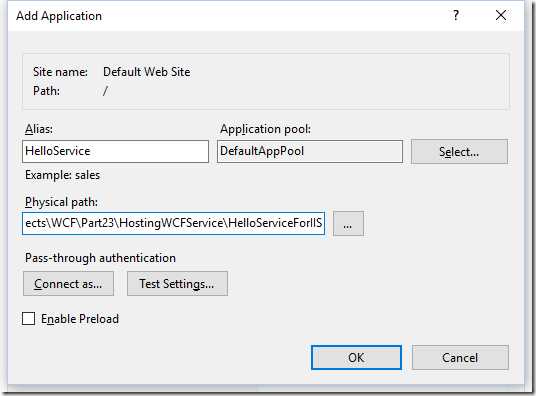Screen dimensions: 536x396
Task: Cancel adding the application
Action: [x=460, y=357]
